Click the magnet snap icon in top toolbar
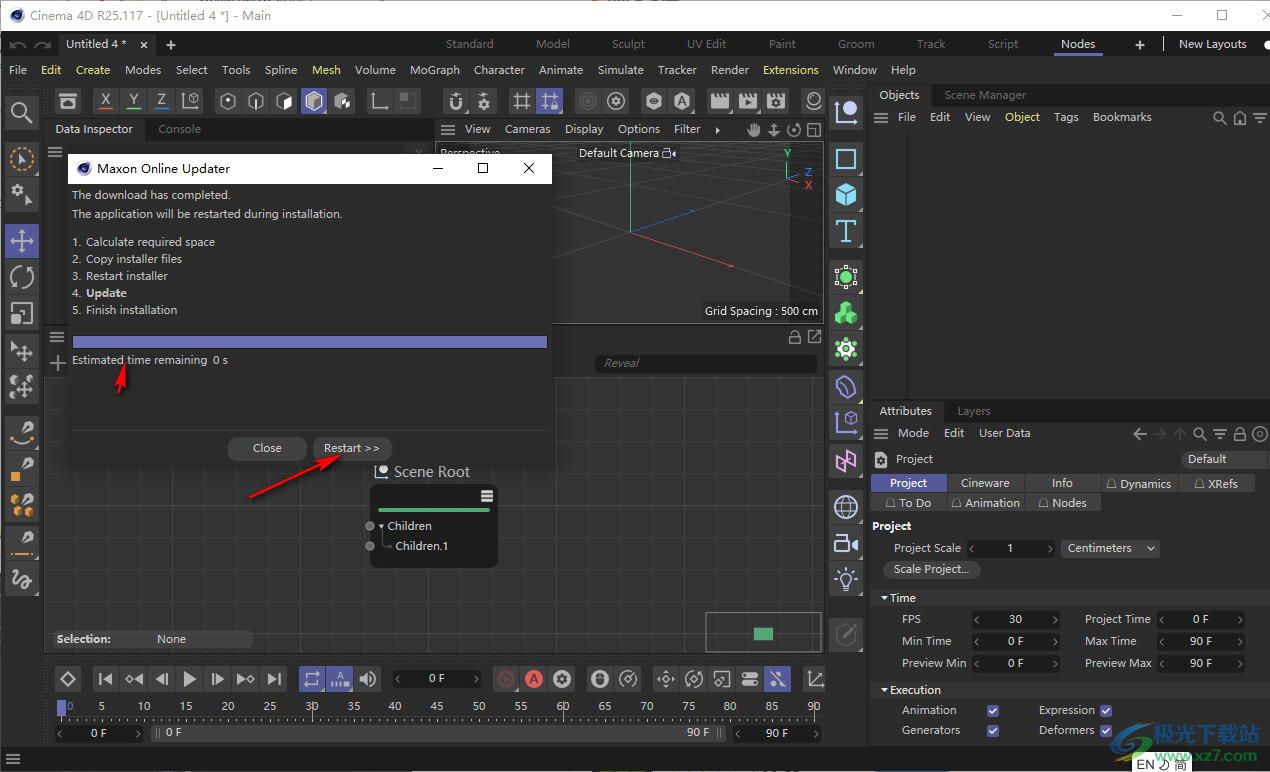 pos(456,101)
